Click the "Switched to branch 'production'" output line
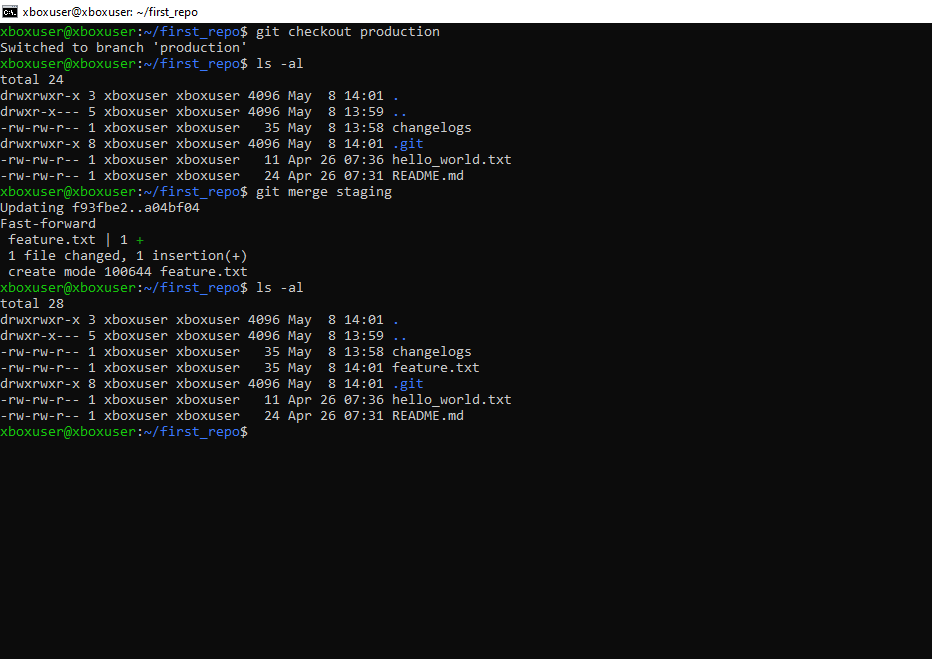 click(123, 48)
